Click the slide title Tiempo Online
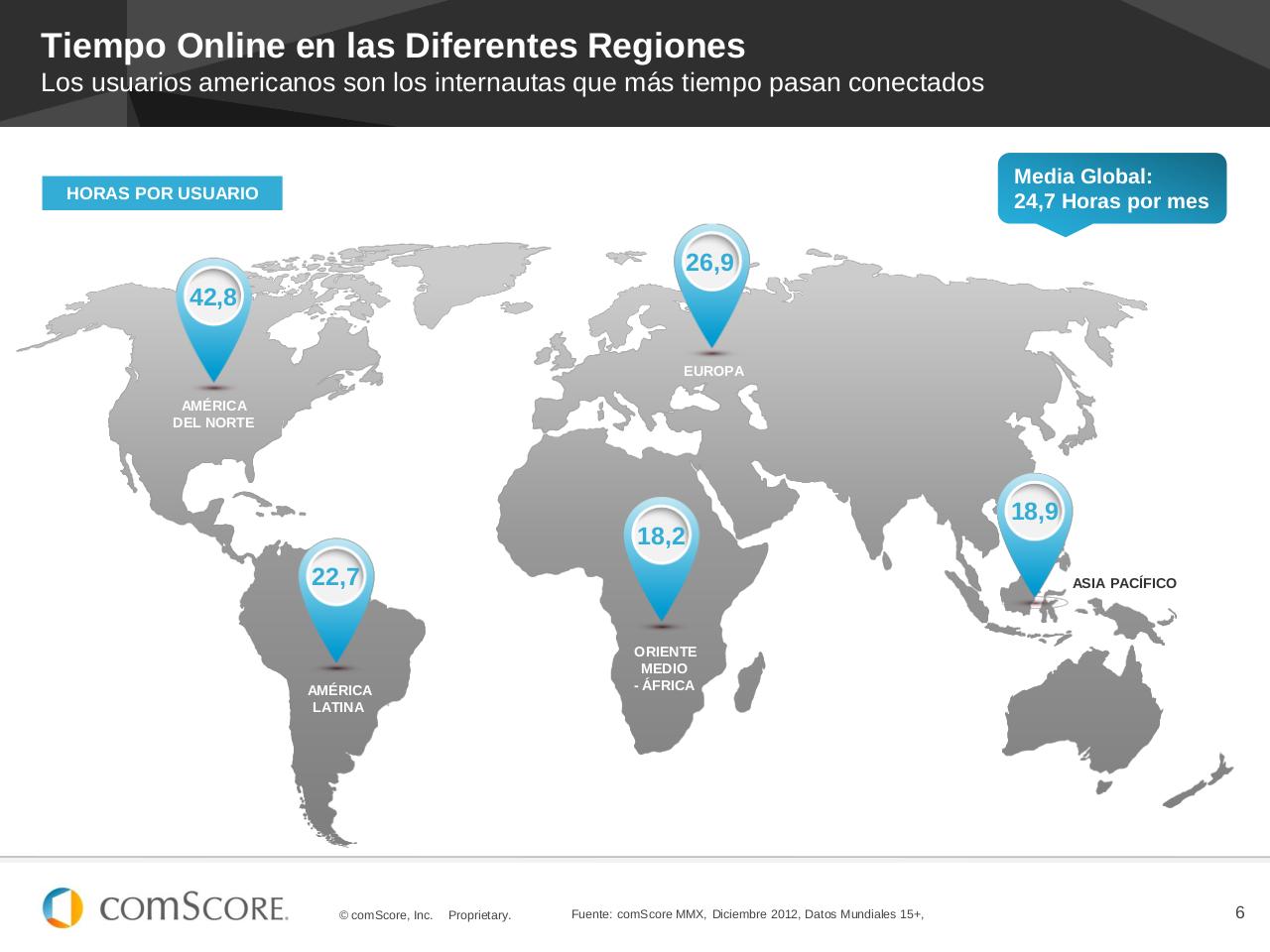 [393, 46]
